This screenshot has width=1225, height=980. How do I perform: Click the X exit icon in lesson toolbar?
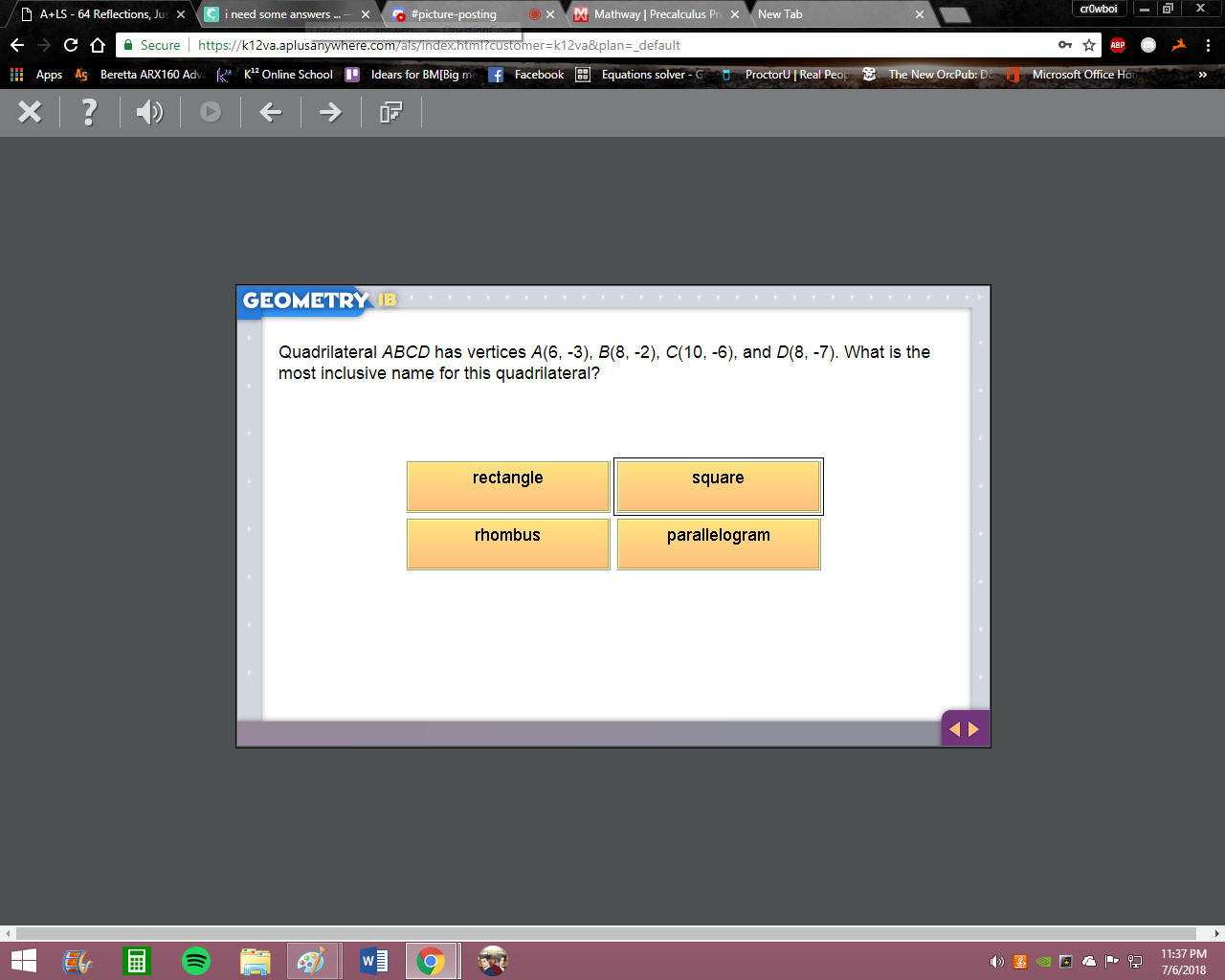tap(30, 112)
